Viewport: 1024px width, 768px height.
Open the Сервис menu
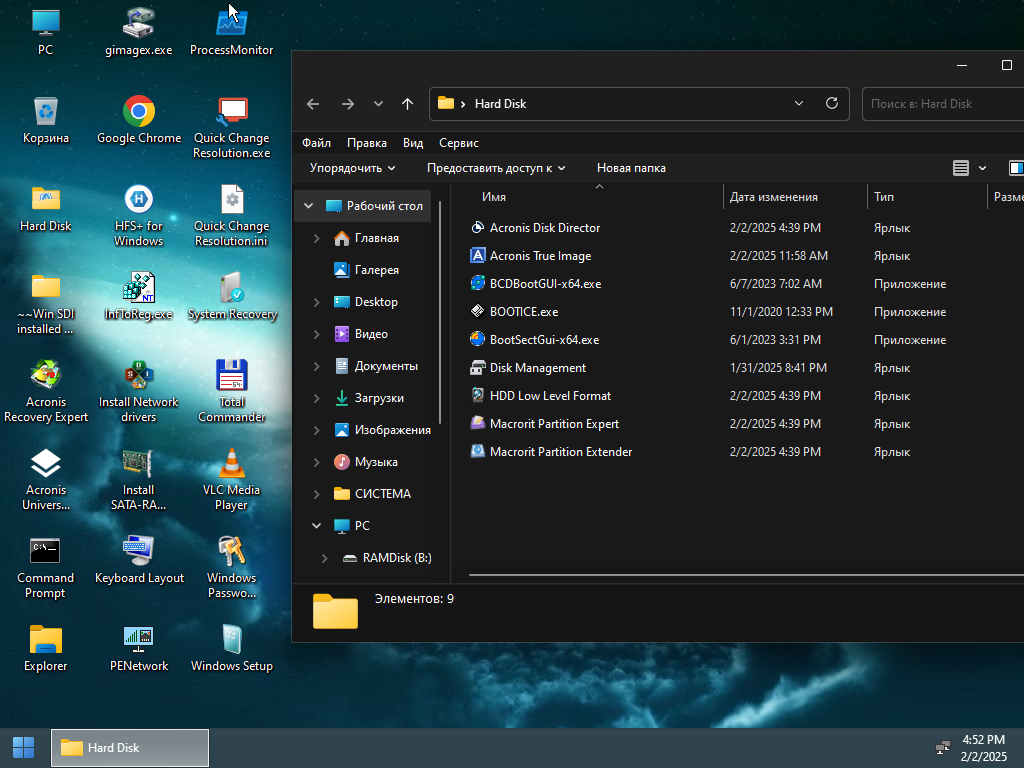(459, 143)
